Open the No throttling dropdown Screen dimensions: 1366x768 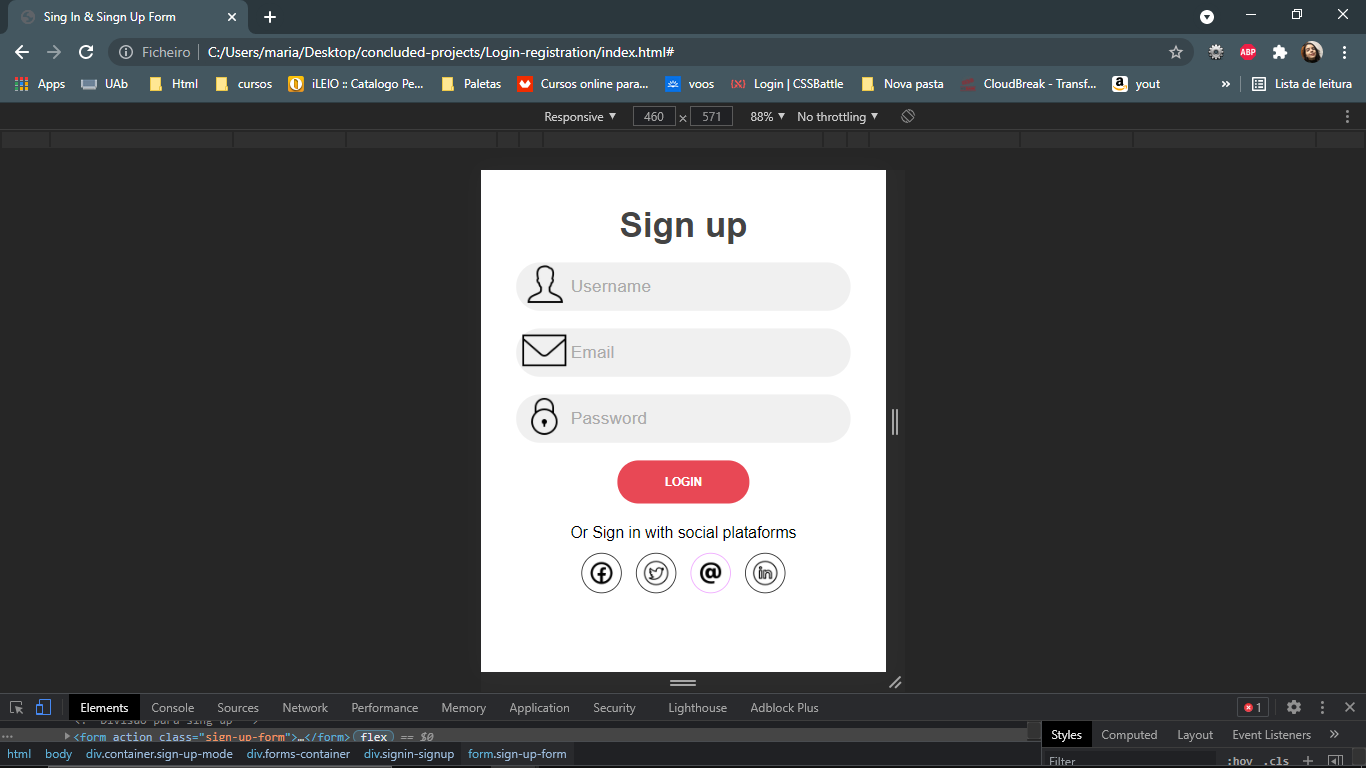click(836, 116)
